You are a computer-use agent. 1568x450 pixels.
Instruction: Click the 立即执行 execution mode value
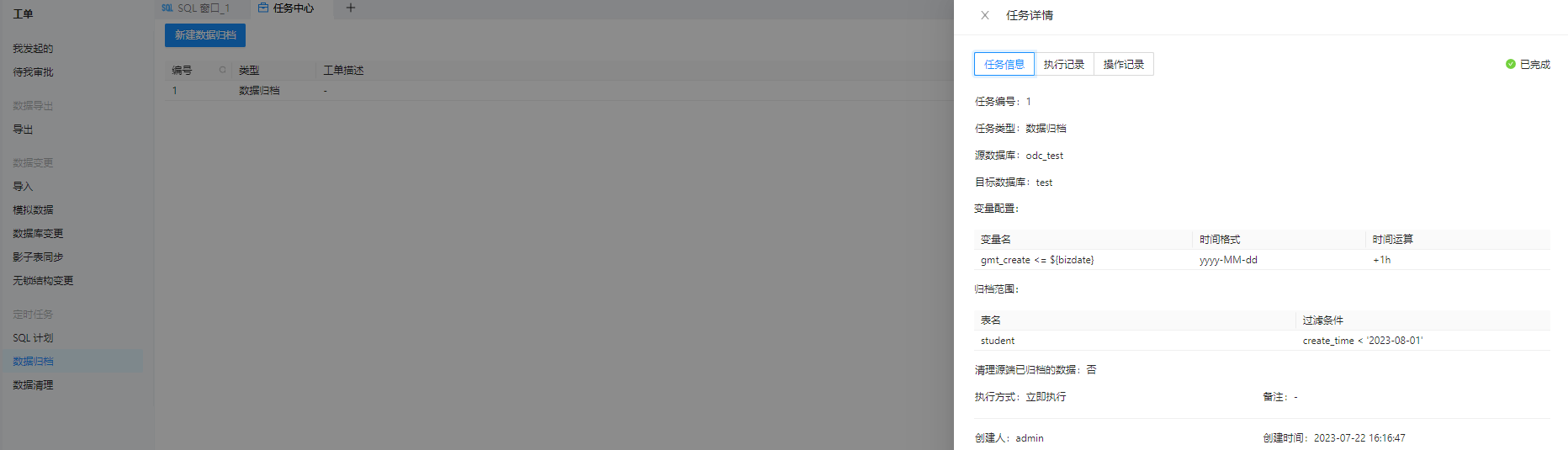click(1046, 397)
